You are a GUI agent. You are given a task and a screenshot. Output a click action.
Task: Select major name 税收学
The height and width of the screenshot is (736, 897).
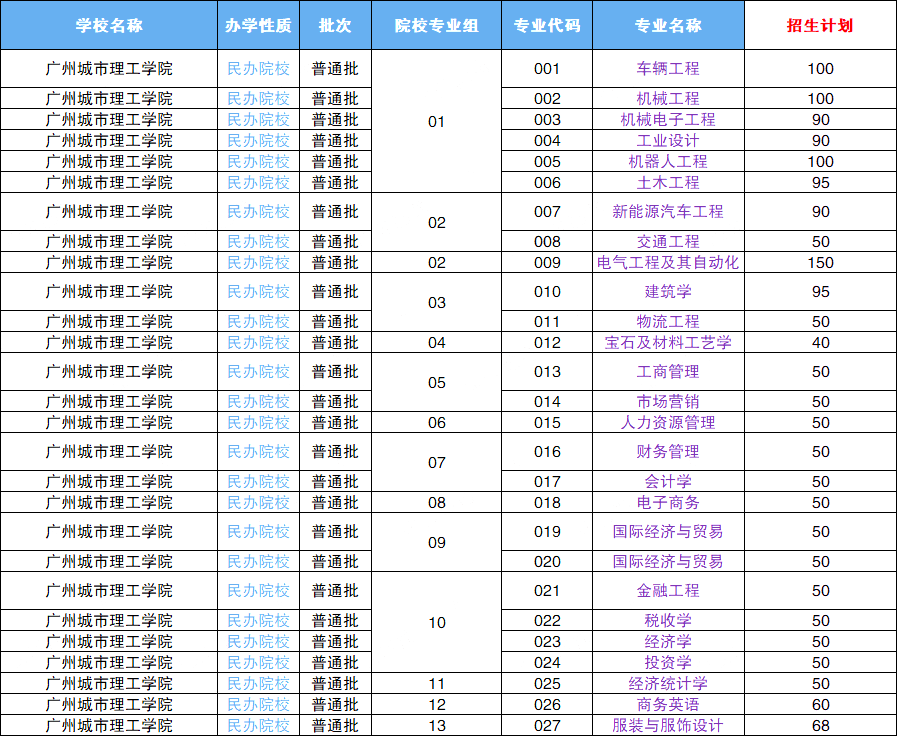[668, 620]
